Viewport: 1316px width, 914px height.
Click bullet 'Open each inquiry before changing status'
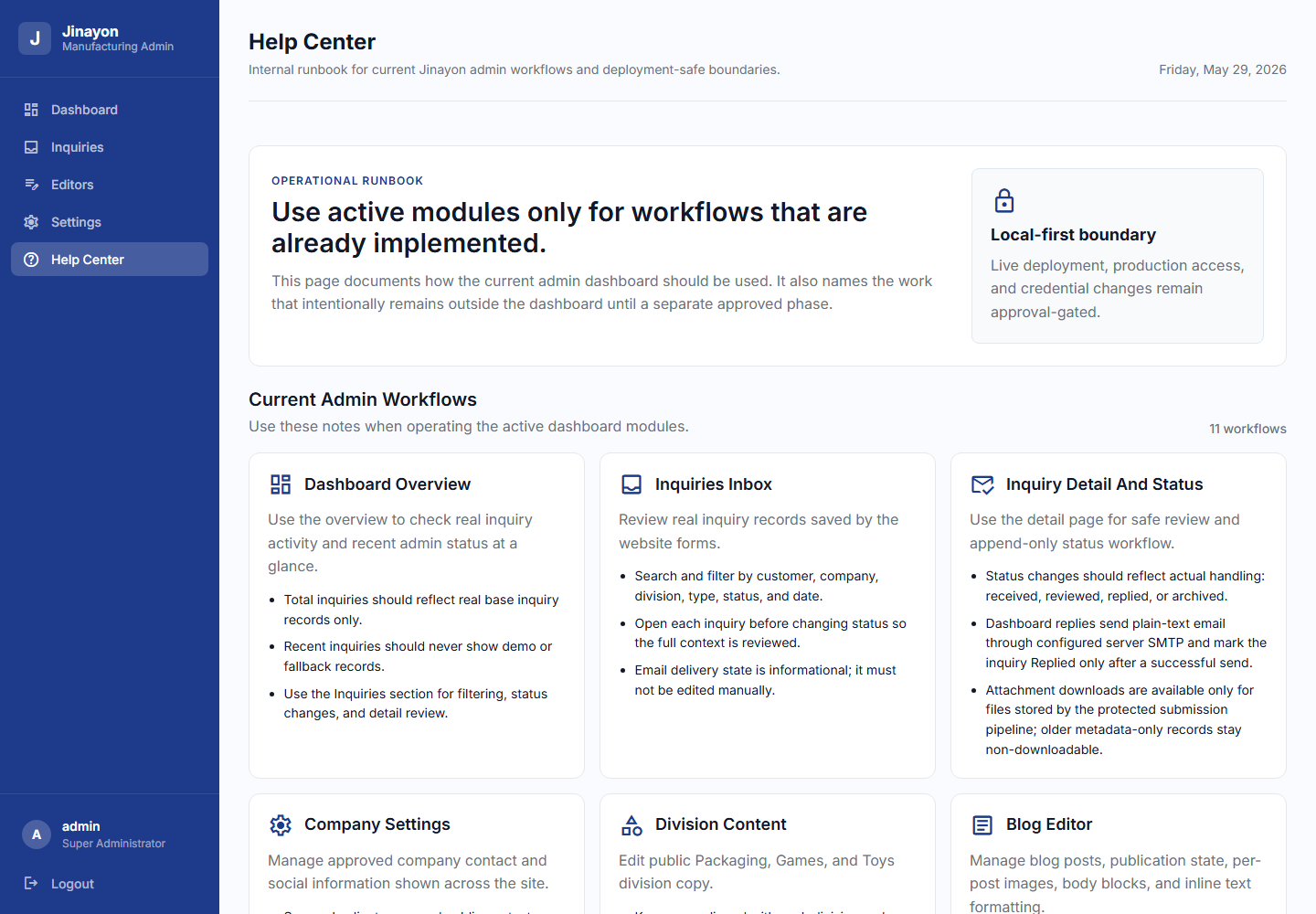tap(770, 632)
